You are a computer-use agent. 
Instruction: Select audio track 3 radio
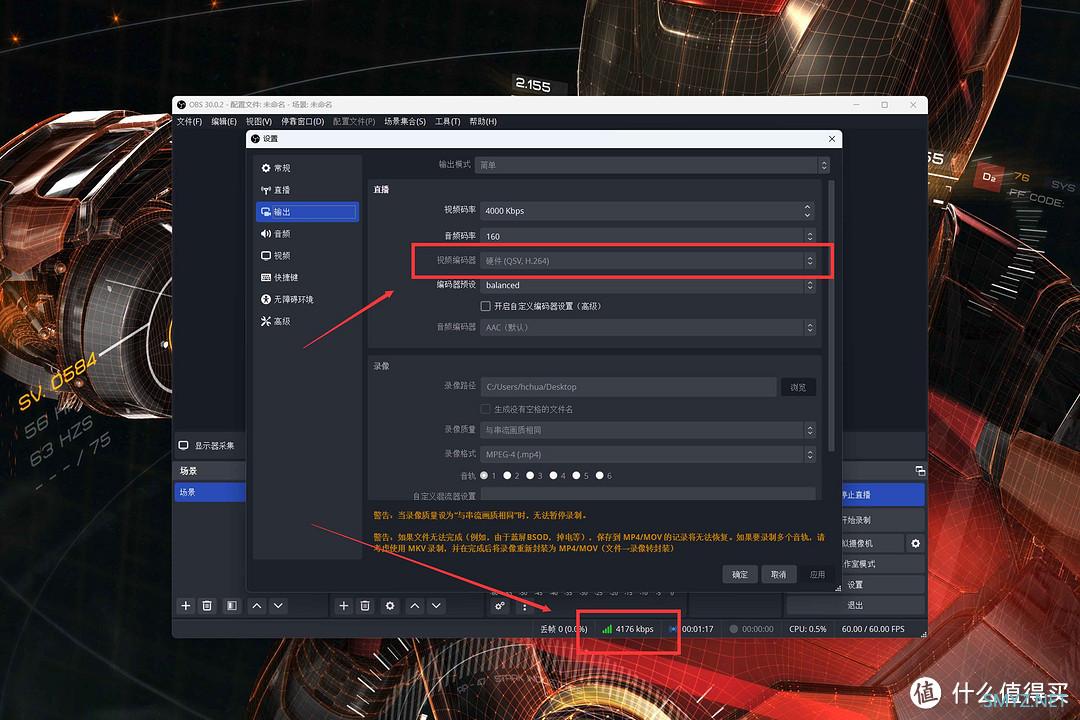(x=530, y=475)
